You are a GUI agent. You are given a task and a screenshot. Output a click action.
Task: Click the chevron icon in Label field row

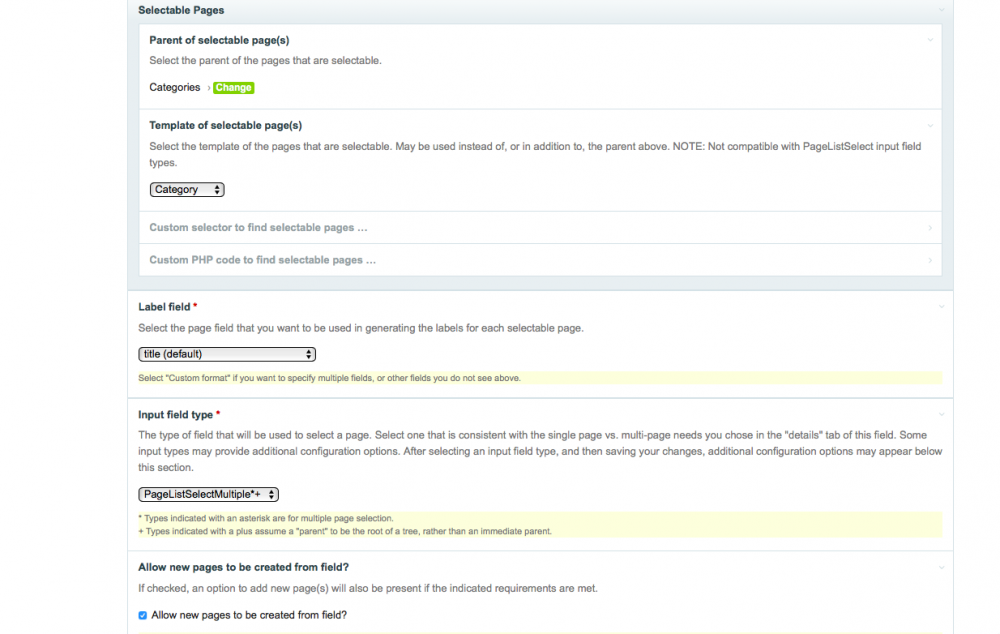pos(941,307)
